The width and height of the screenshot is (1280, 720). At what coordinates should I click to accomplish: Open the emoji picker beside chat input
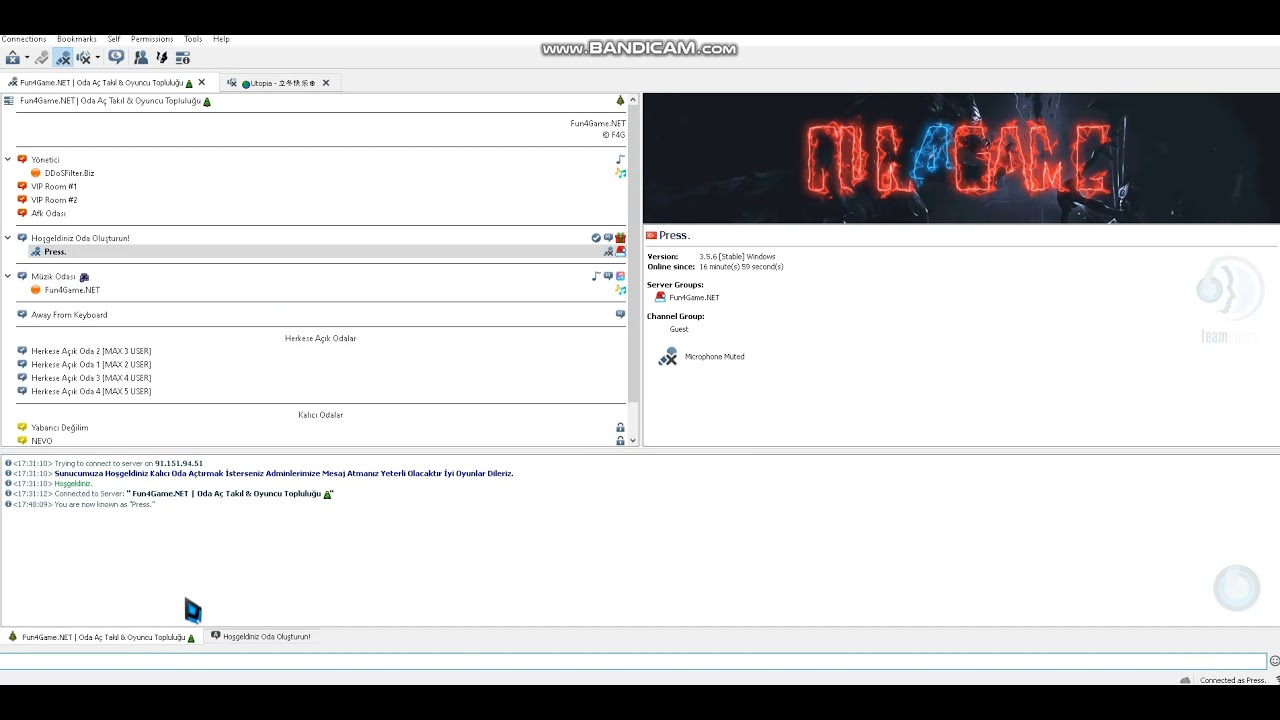coord(1274,661)
